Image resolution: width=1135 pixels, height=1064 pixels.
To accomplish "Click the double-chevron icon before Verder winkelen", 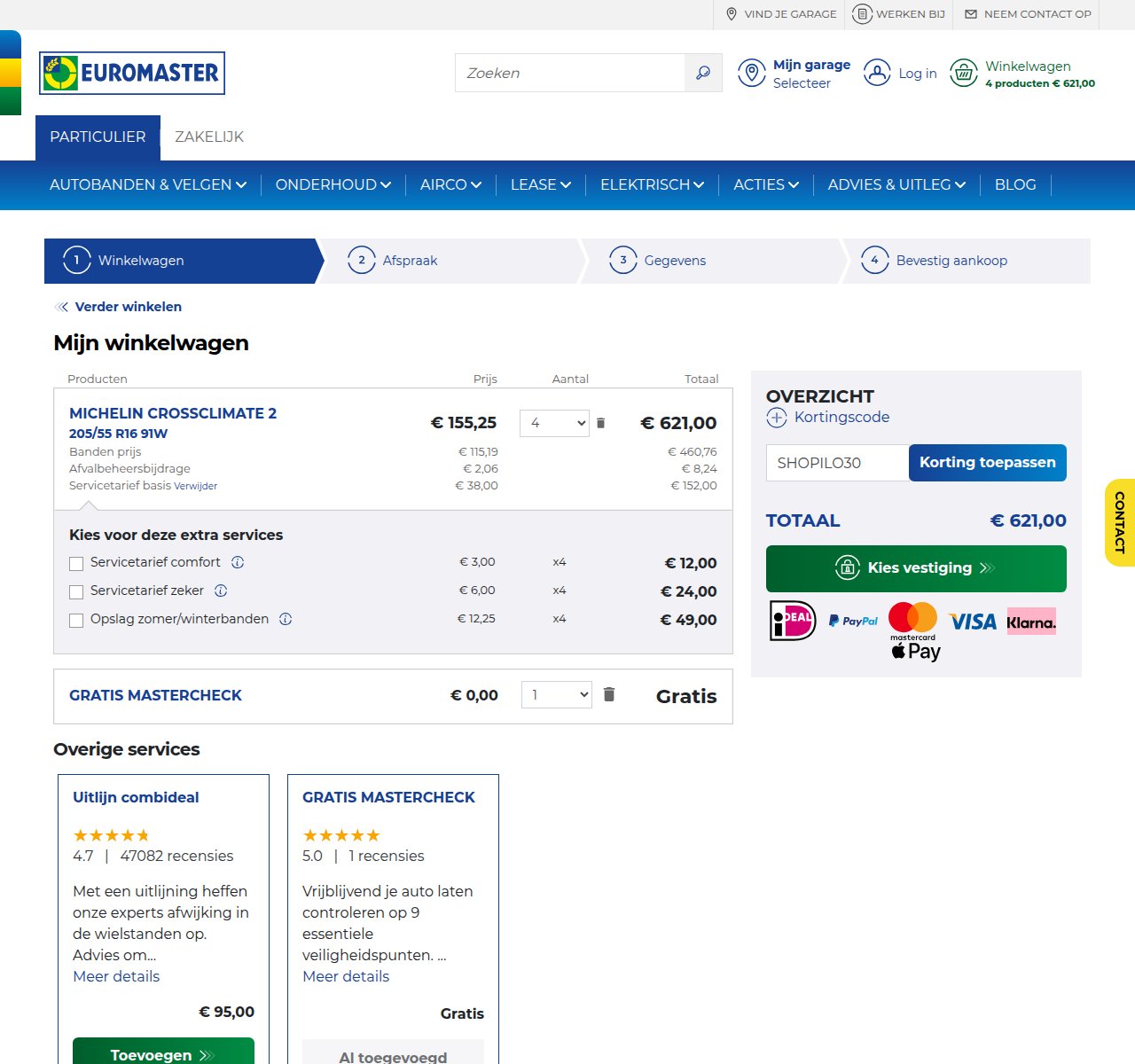I will tap(61, 307).
